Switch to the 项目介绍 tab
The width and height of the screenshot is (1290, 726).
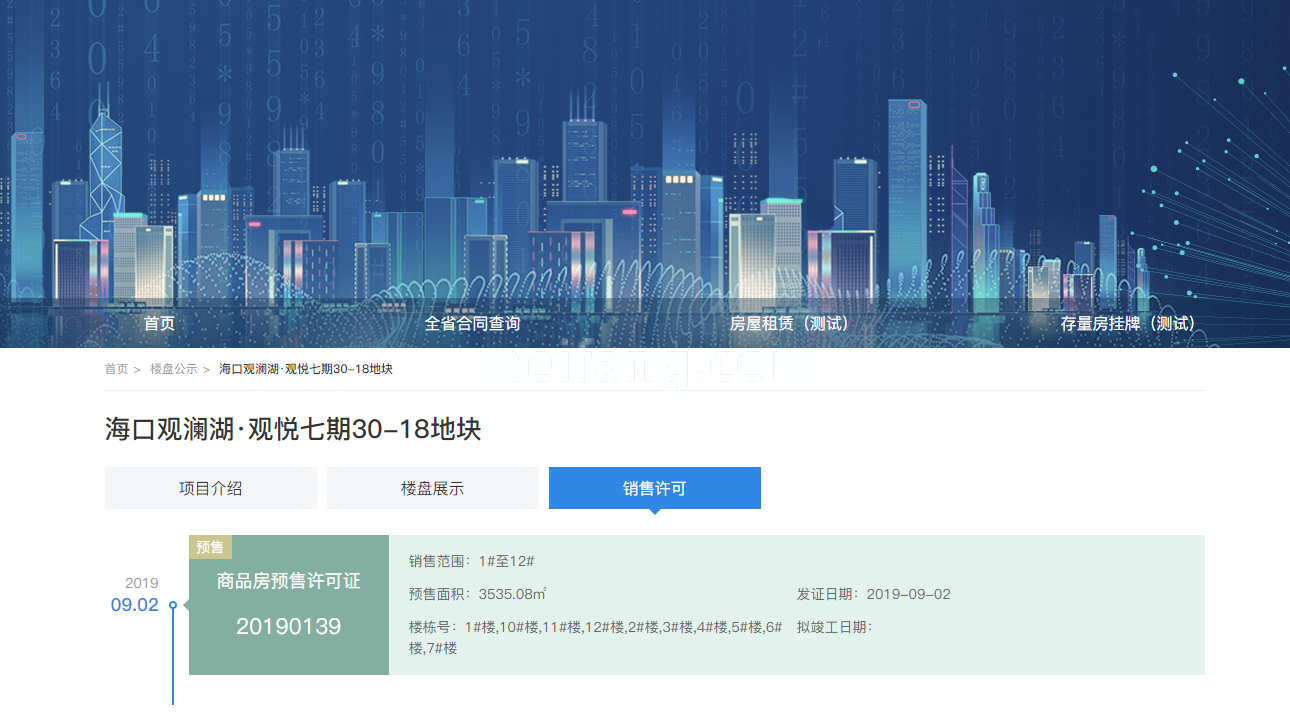[211, 488]
